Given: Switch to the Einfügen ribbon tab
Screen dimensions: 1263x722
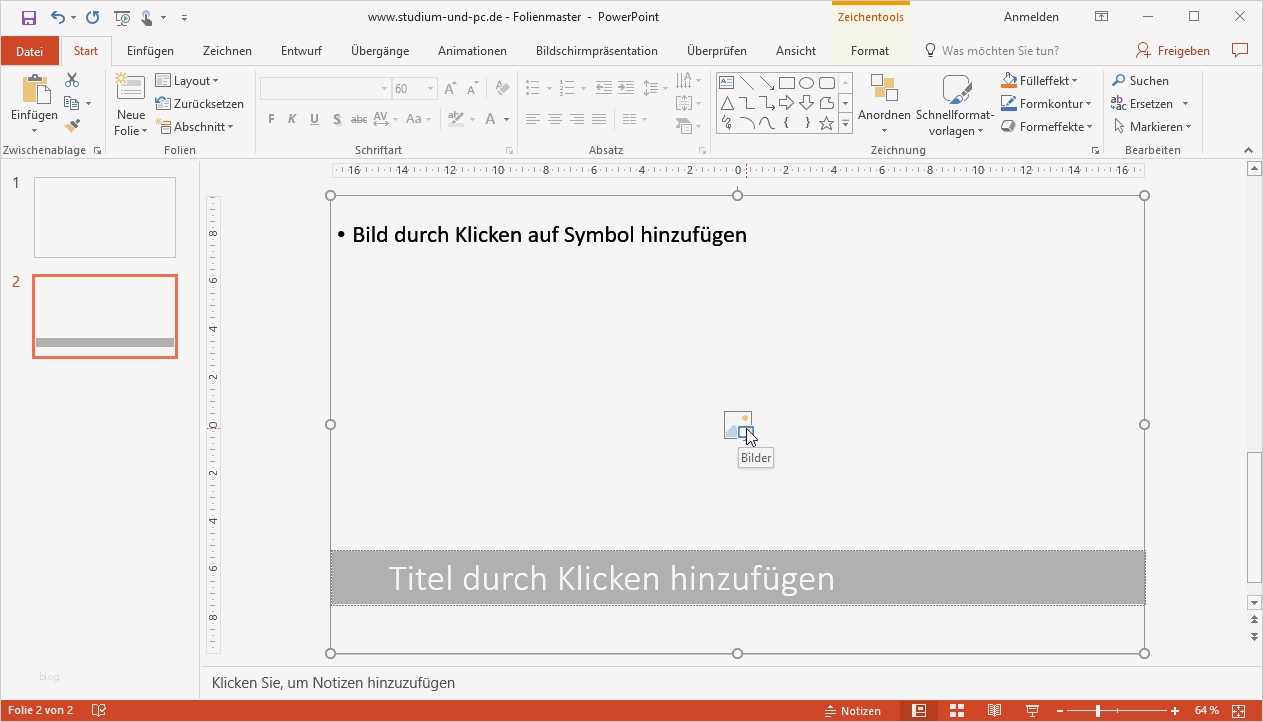Looking at the screenshot, I should 150,50.
